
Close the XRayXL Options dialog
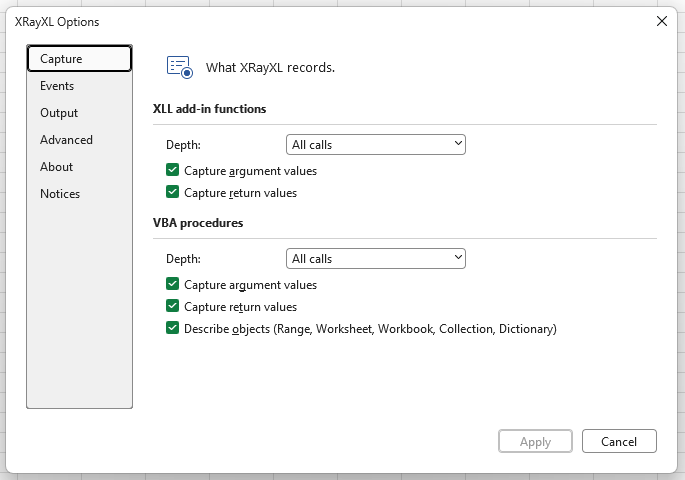662,21
